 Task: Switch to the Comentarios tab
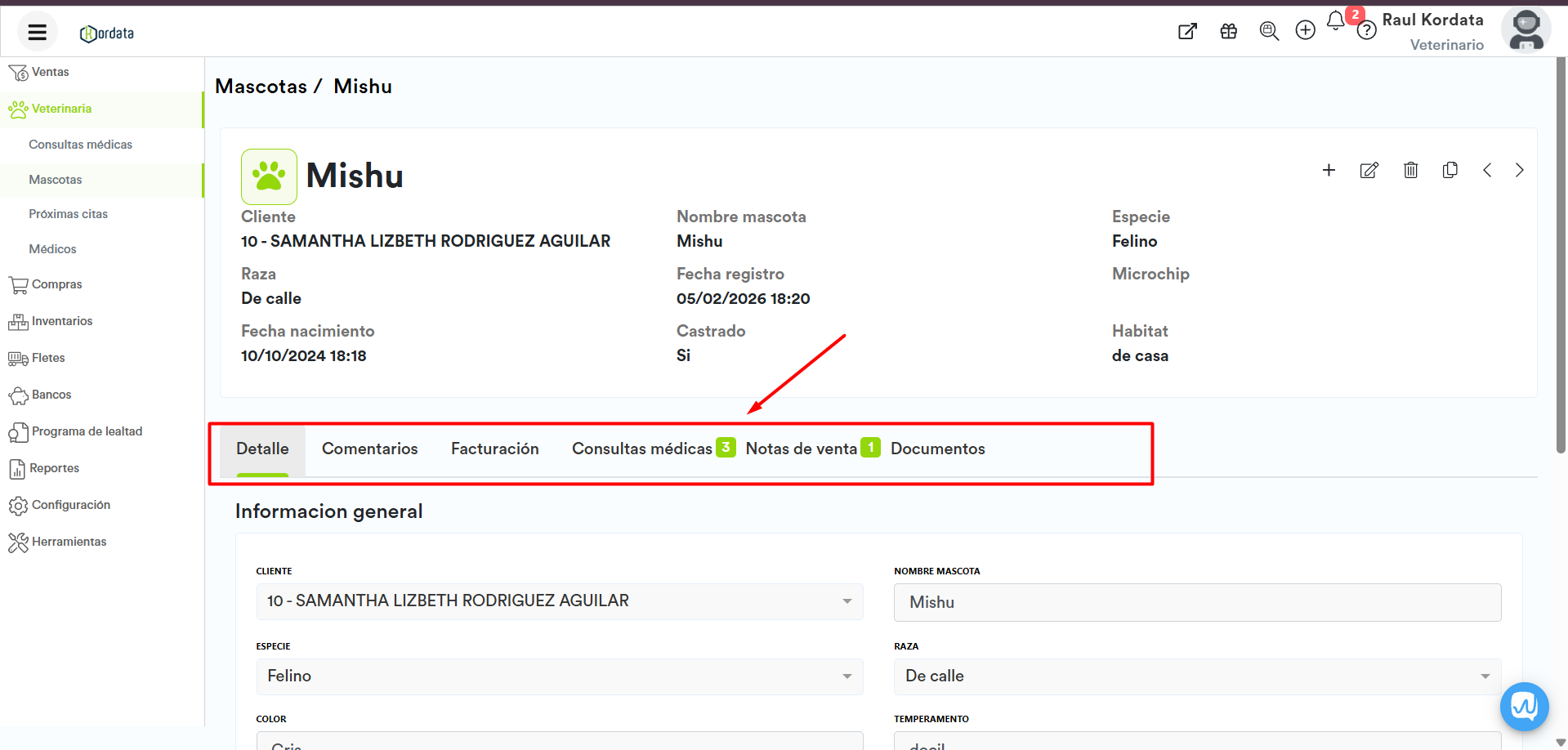click(369, 449)
